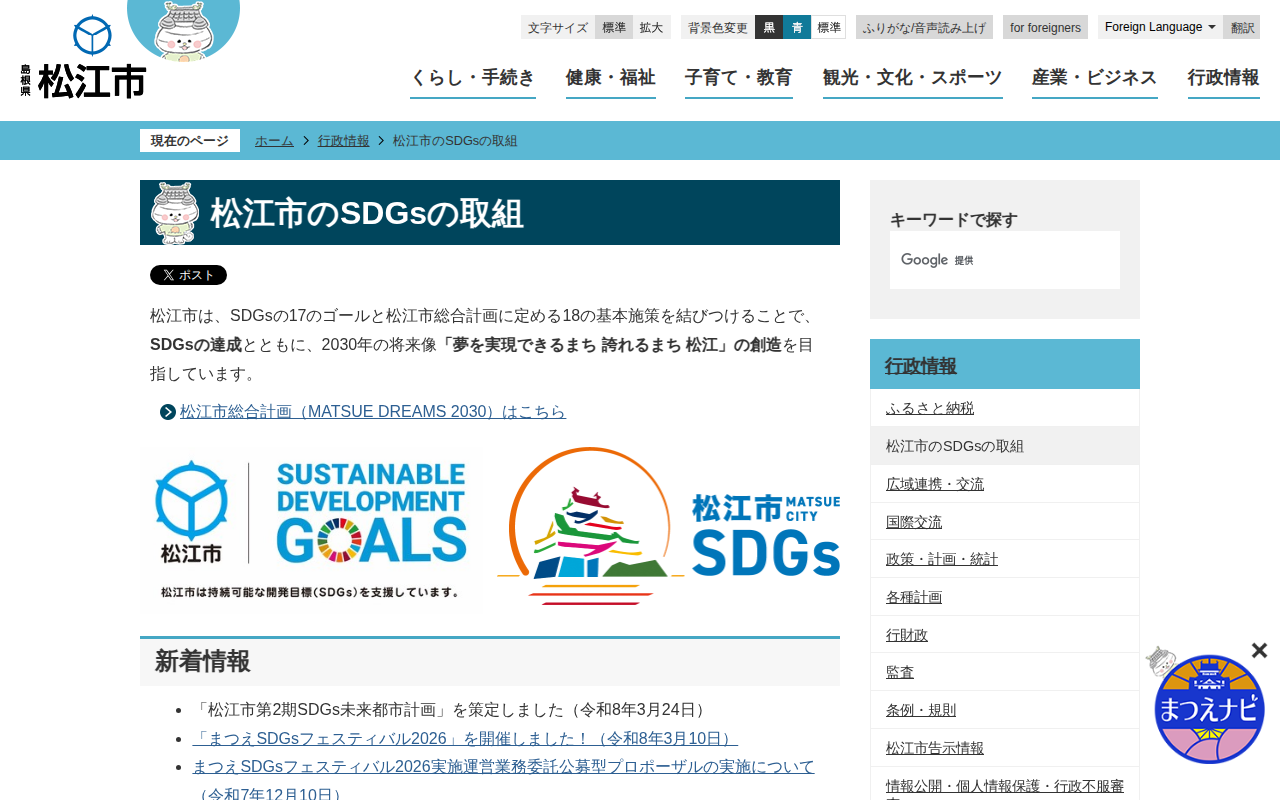Viewport: 1280px width, 800px height.
Task: Focus the Google keyword search field
Action: point(1005,260)
